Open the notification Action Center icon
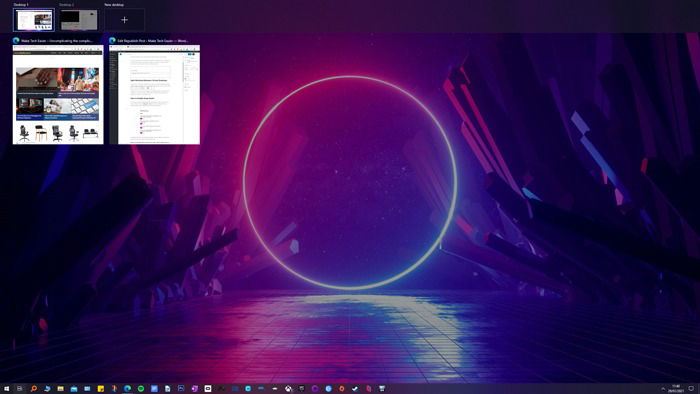 click(691, 389)
